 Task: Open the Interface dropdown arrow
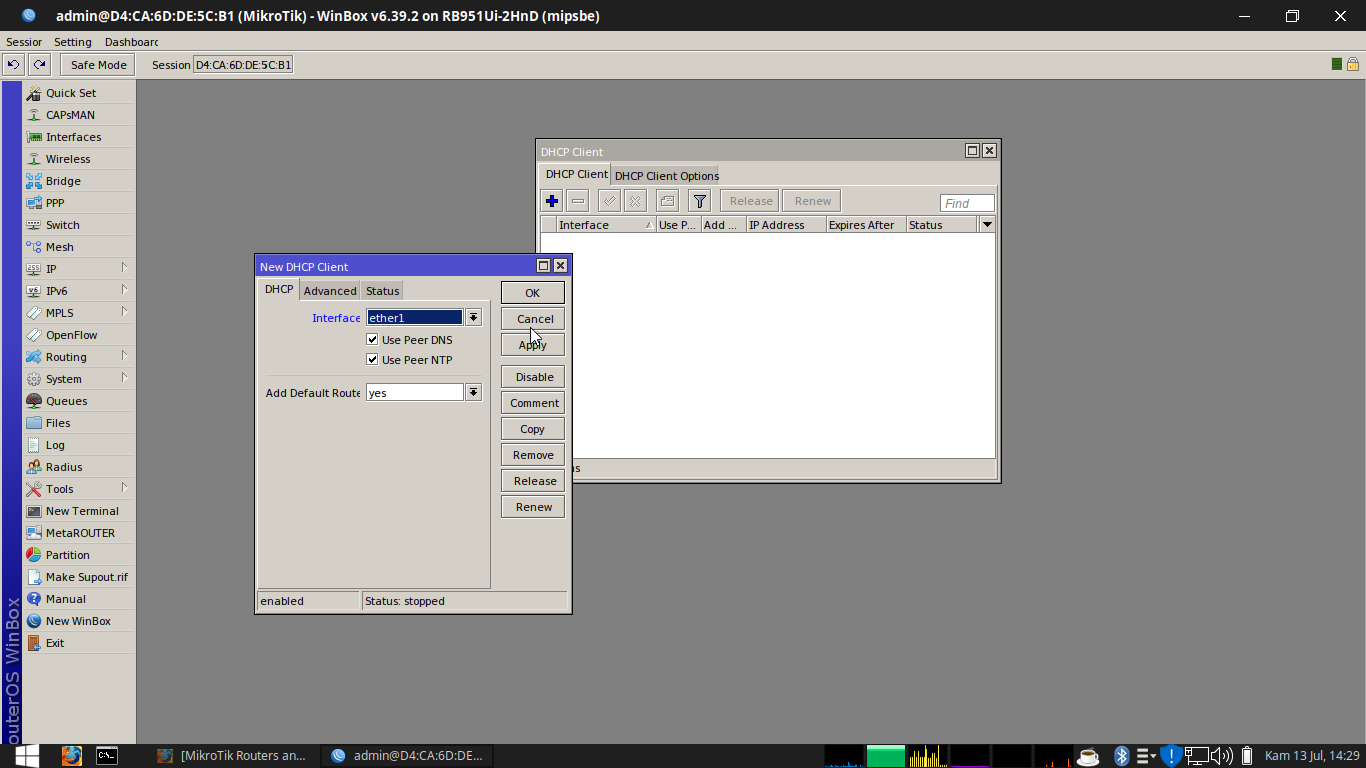tap(474, 318)
